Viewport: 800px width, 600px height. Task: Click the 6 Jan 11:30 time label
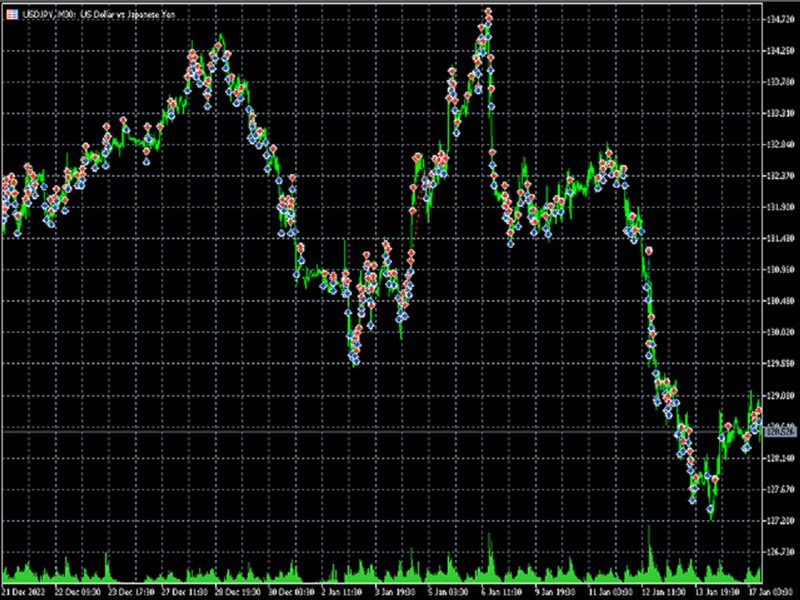pos(501,592)
